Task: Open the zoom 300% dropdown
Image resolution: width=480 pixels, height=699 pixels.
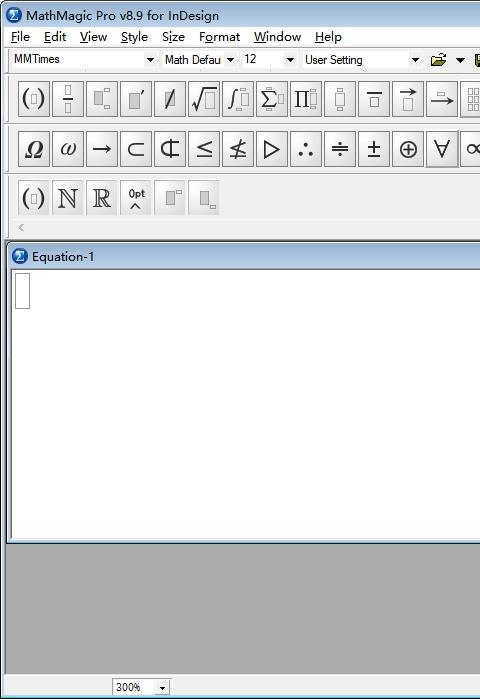Action: [x=162, y=687]
